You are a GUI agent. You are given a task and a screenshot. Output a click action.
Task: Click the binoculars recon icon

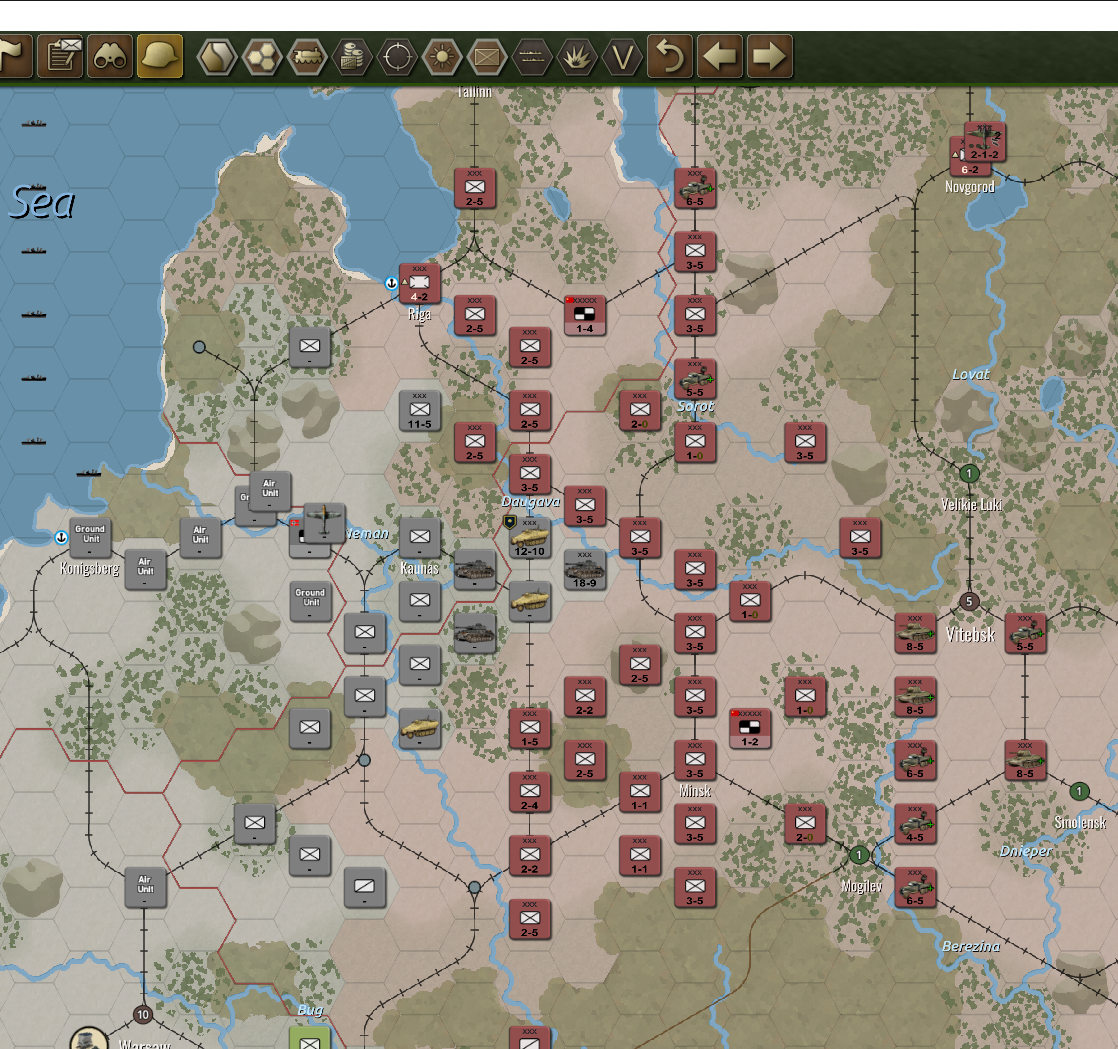(x=110, y=56)
